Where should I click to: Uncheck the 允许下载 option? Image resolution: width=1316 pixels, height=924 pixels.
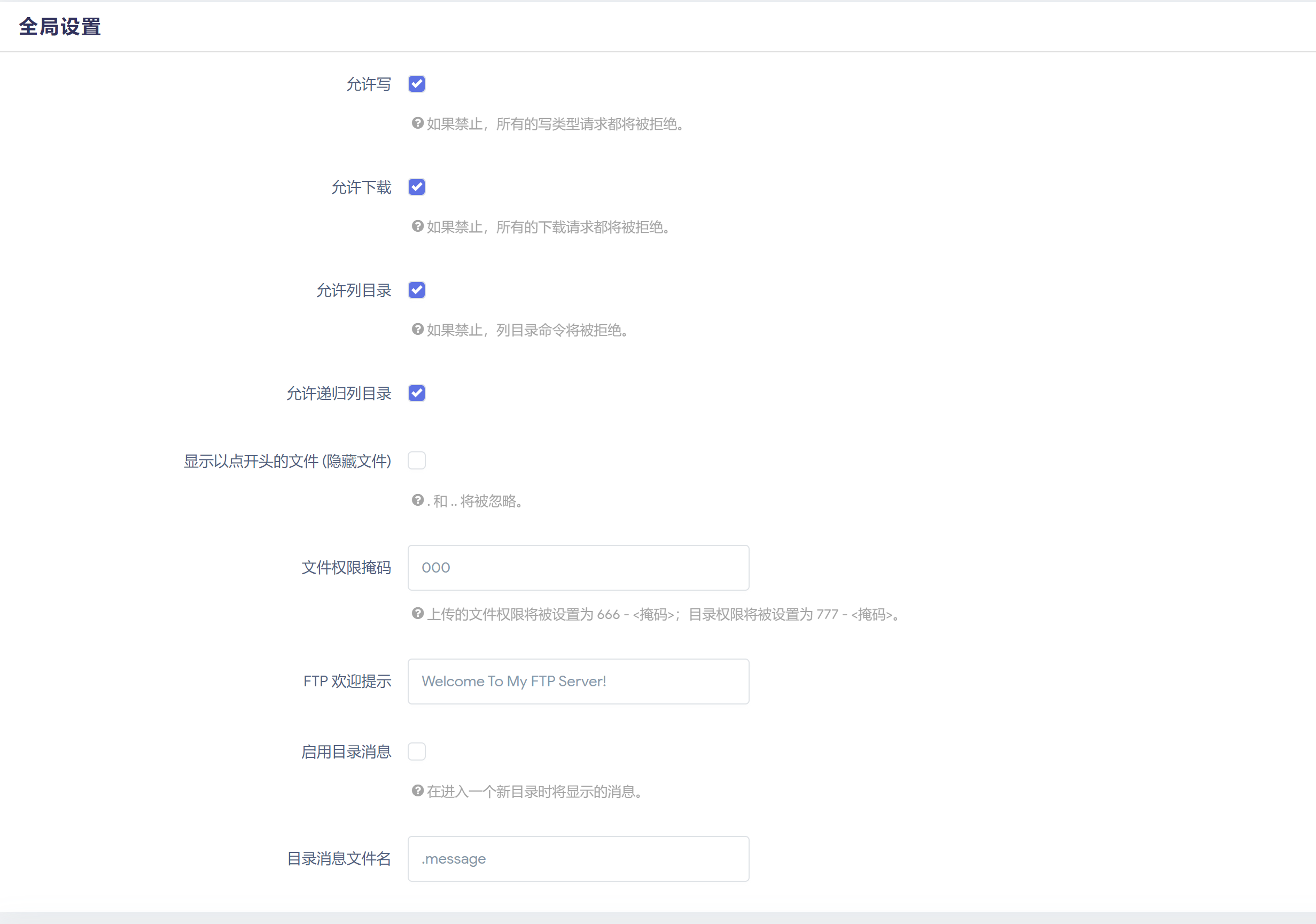[417, 187]
